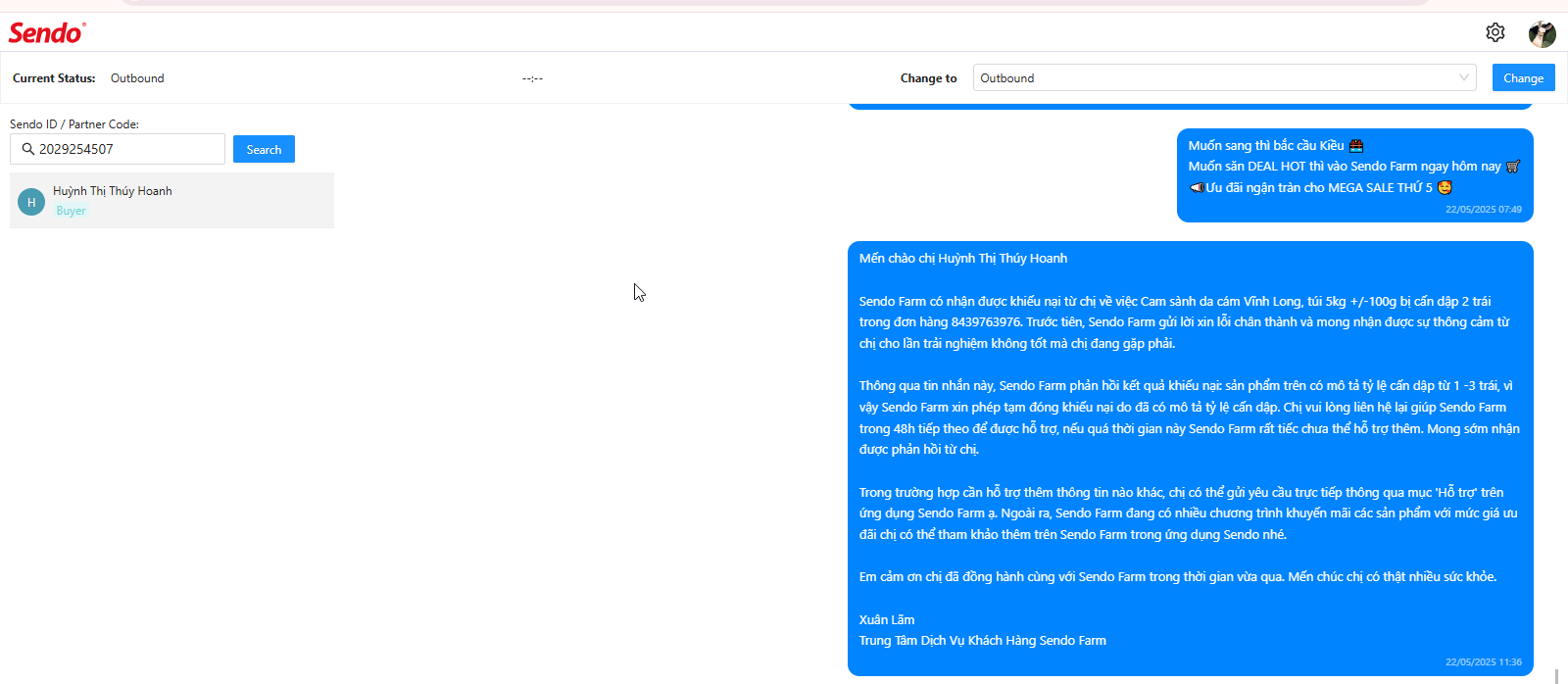Screen dimensions: 1568x684
Task: Click the Change to label
Action: coord(928,78)
